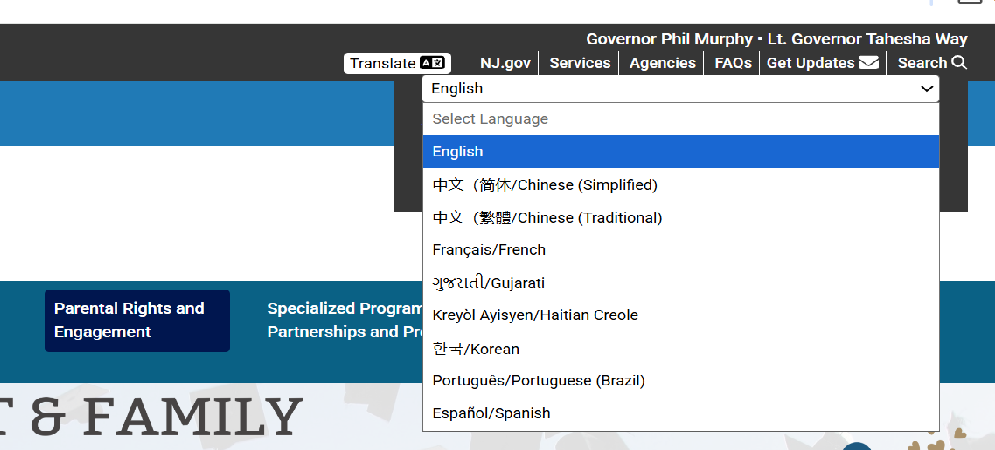Open Parental Rights and Engagement tab
This screenshot has width=995, height=450.
point(137,320)
